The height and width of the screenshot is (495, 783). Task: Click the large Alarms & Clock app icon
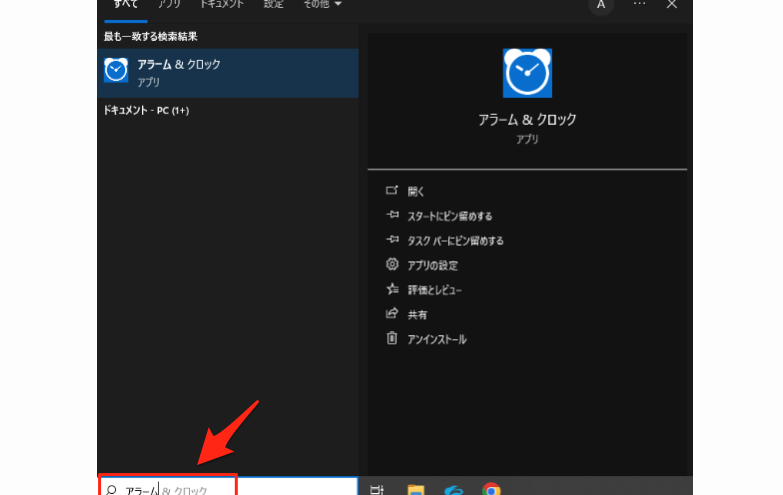tap(527, 73)
